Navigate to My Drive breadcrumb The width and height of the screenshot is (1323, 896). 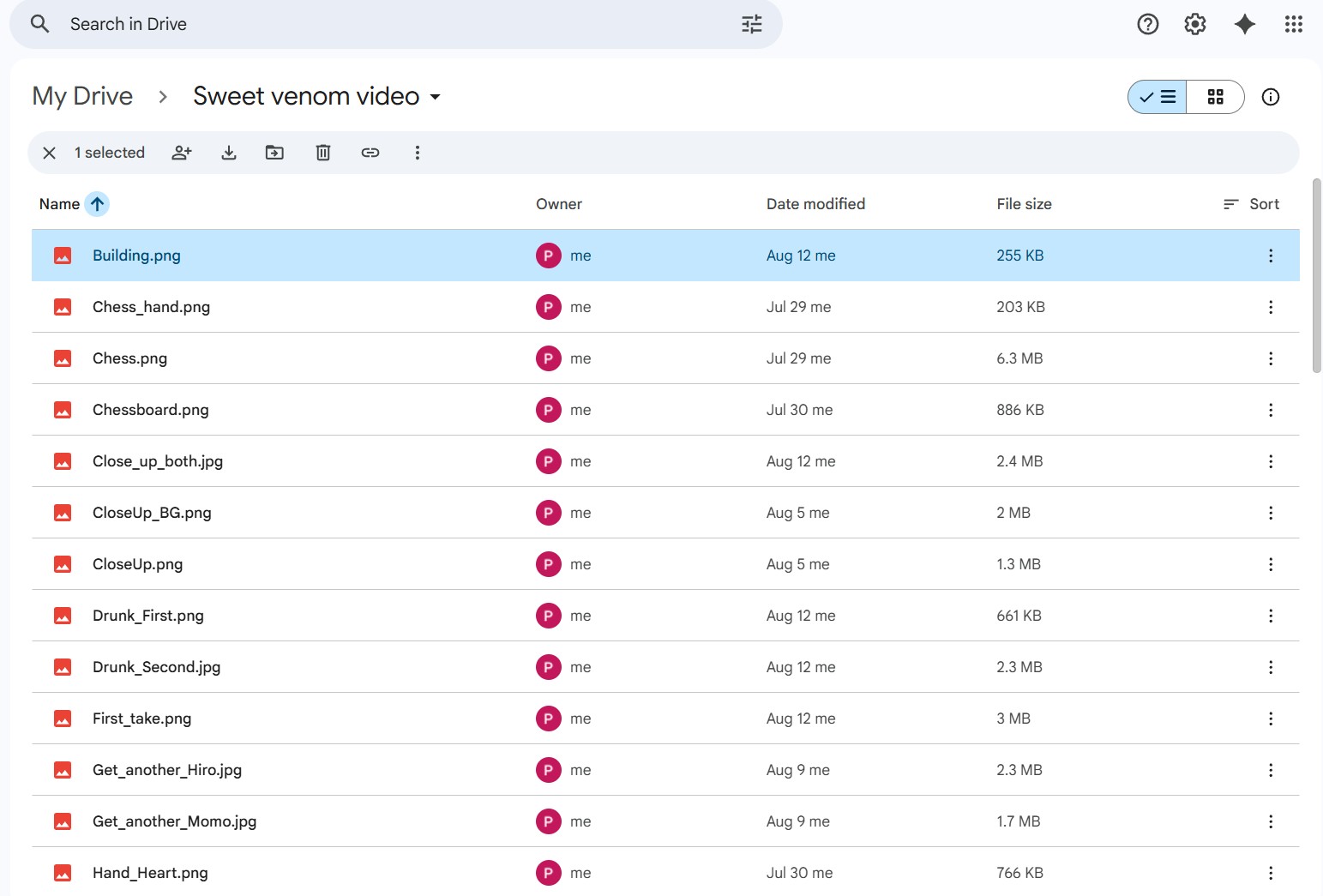(82, 96)
